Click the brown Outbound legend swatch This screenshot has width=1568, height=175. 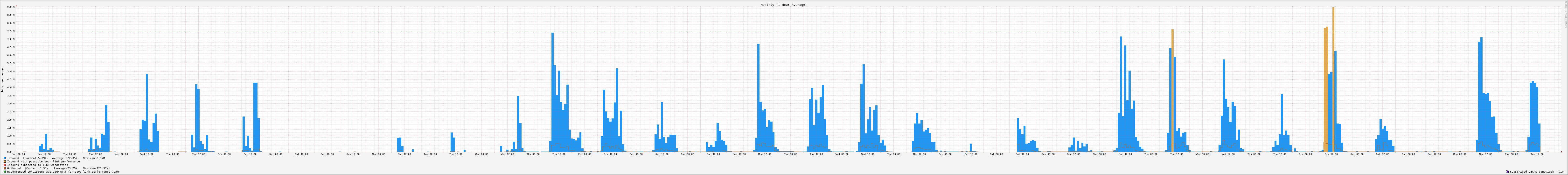point(5,168)
